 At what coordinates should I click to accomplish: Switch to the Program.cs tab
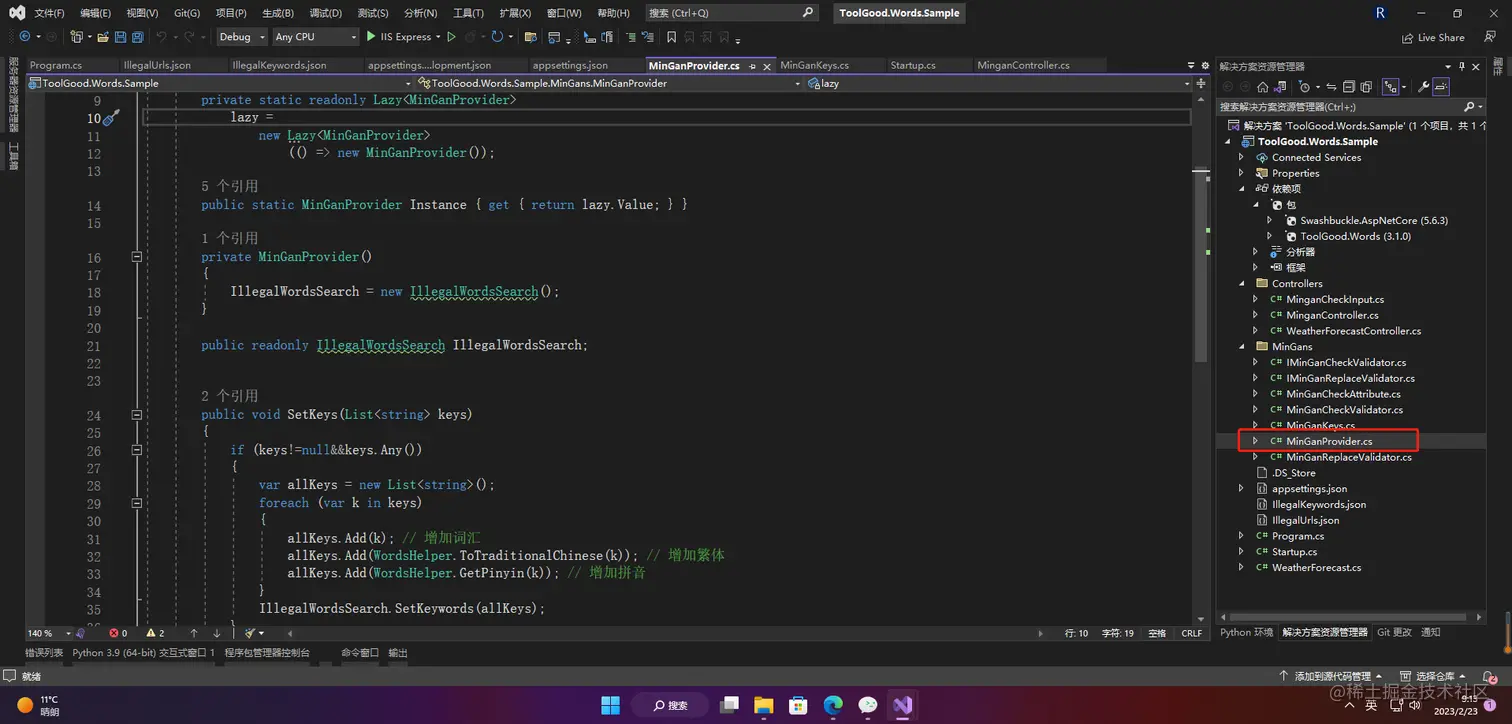pos(56,66)
